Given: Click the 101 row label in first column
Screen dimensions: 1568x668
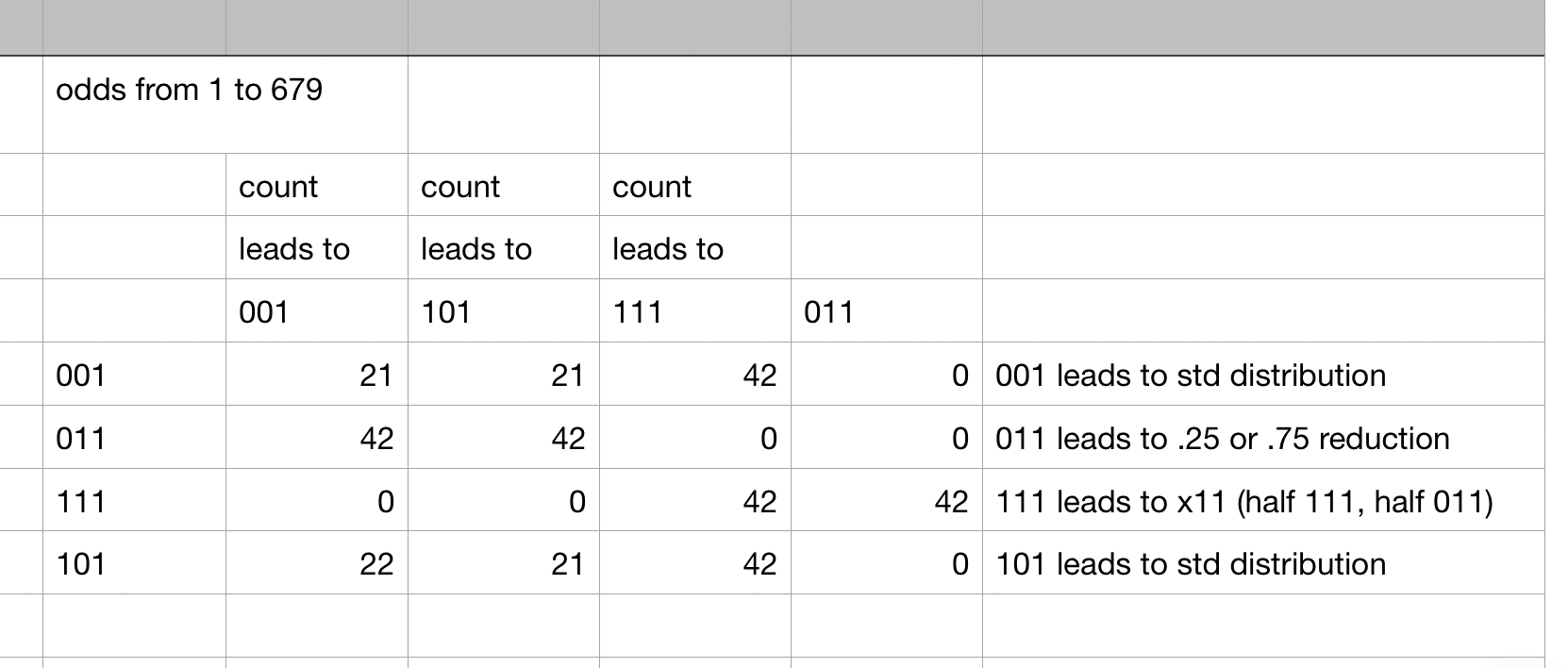Looking at the screenshot, I should pos(81,564).
